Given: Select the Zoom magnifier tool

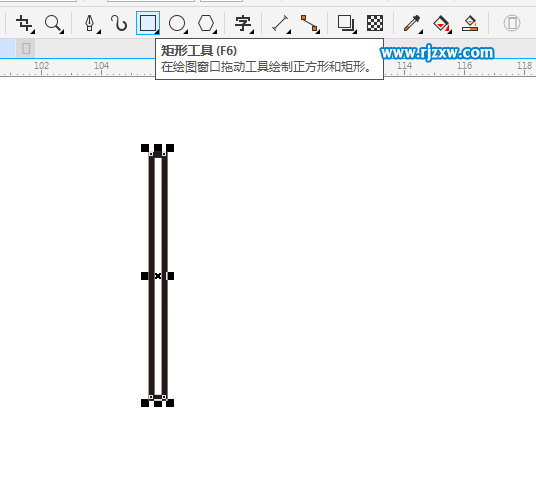Looking at the screenshot, I should pyautogui.click(x=54, y=24).
